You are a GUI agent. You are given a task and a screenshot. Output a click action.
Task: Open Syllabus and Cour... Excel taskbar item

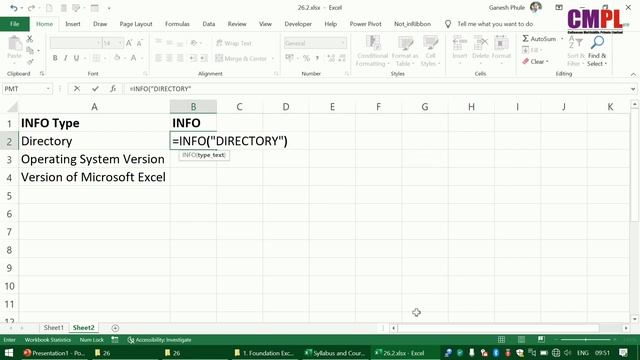click(x=335, y=353)
